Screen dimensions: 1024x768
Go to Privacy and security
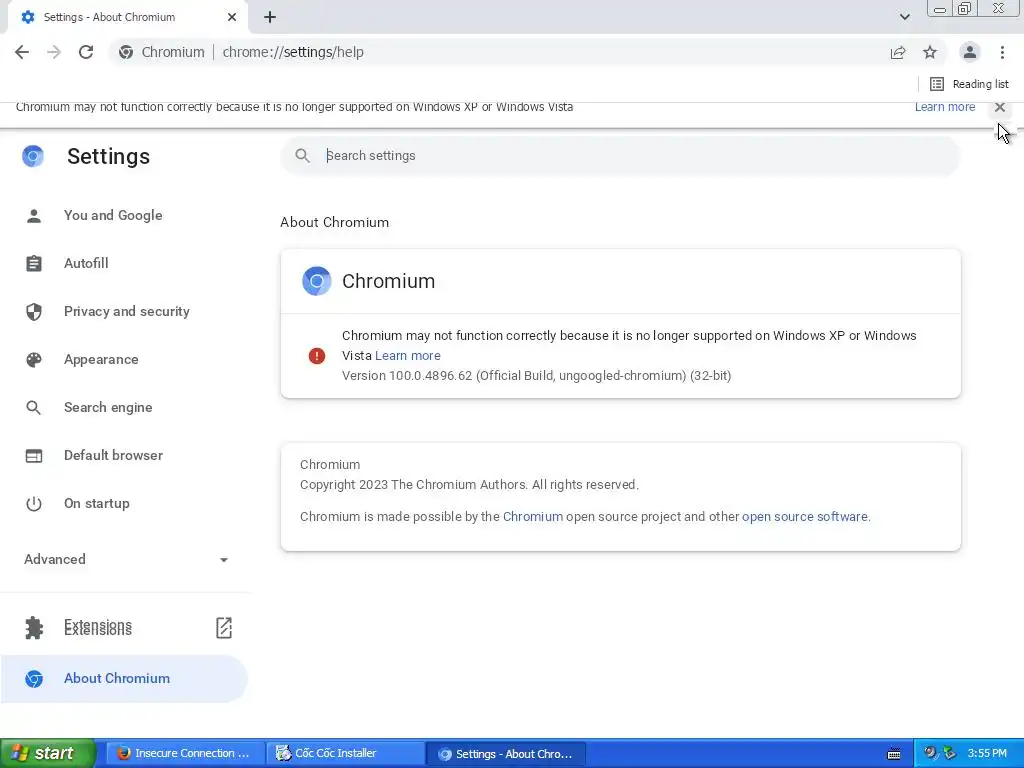(127, 312)
